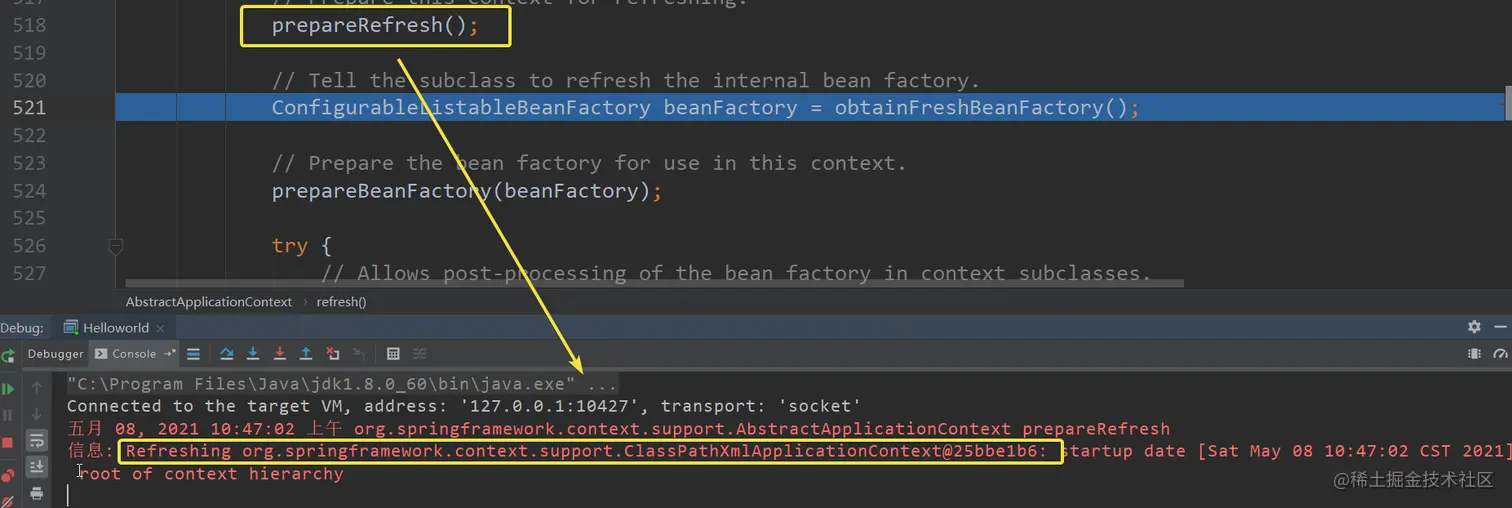Viewport: 1512px width, 508px height.
Task: Click 'Refreshing ... ClassPathXmlApplicationContext' log text
Action: click(x=587, y=451)
